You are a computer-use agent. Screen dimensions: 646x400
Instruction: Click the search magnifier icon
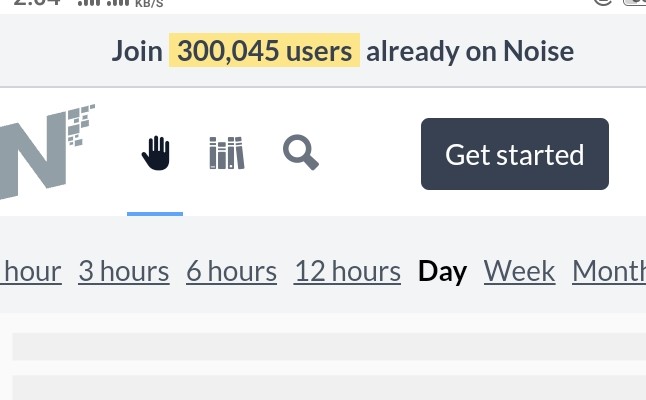tap(301, 152)
